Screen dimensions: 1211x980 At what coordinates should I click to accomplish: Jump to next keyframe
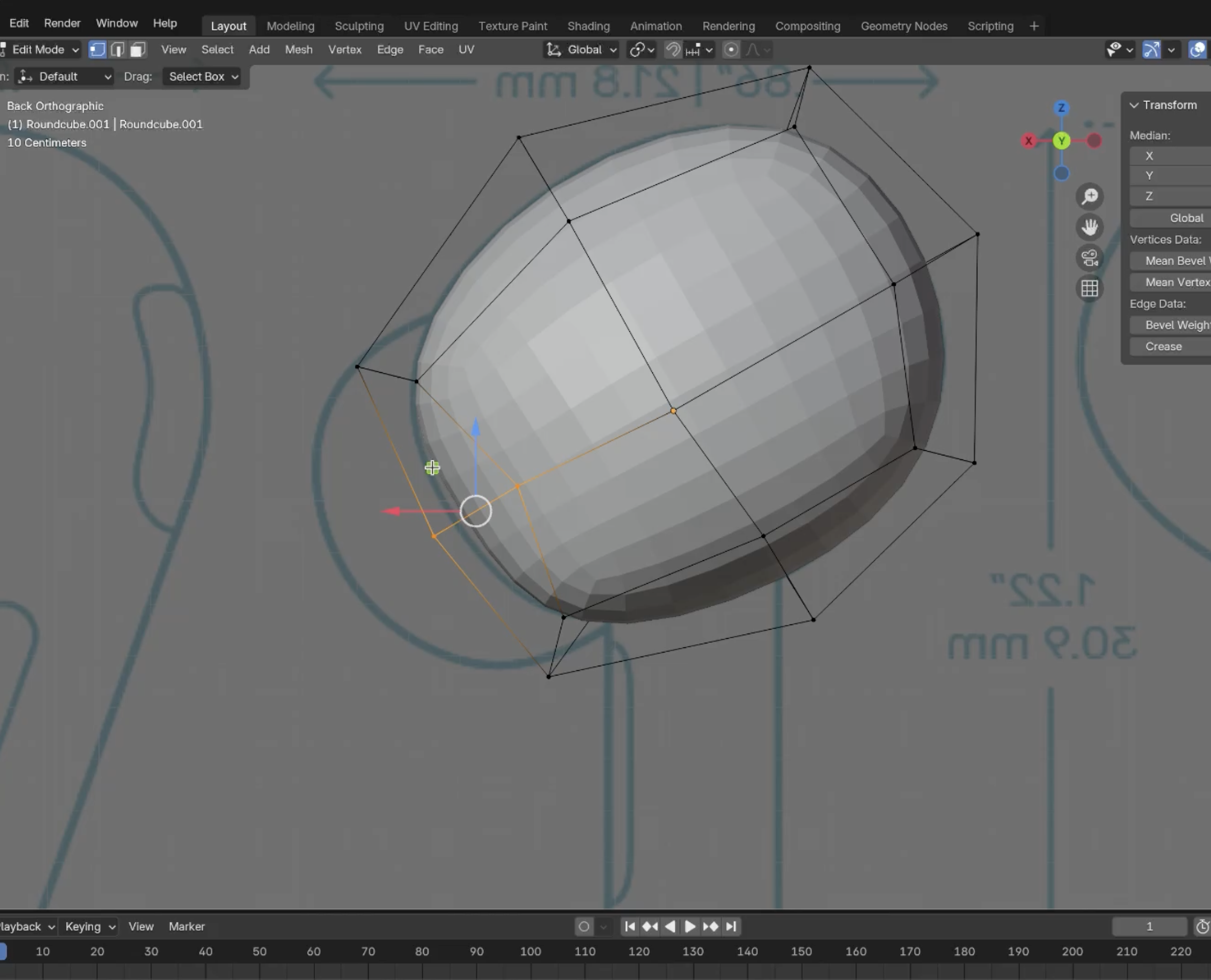pyautogui.click(x=710, y=927)
